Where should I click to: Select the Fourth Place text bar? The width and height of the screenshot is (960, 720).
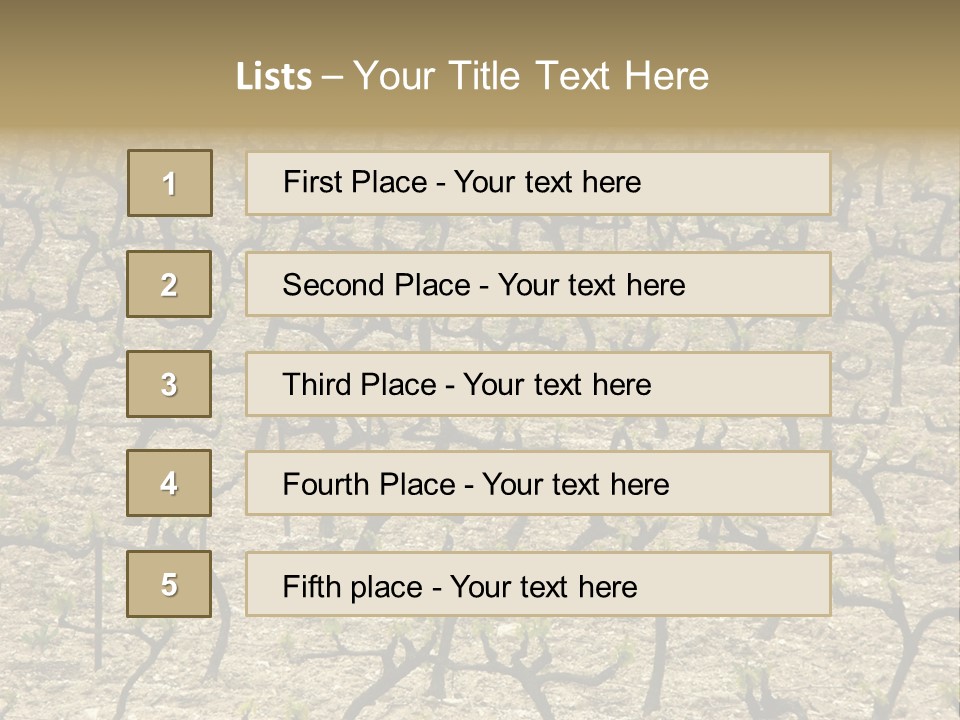tap(538, 483)
